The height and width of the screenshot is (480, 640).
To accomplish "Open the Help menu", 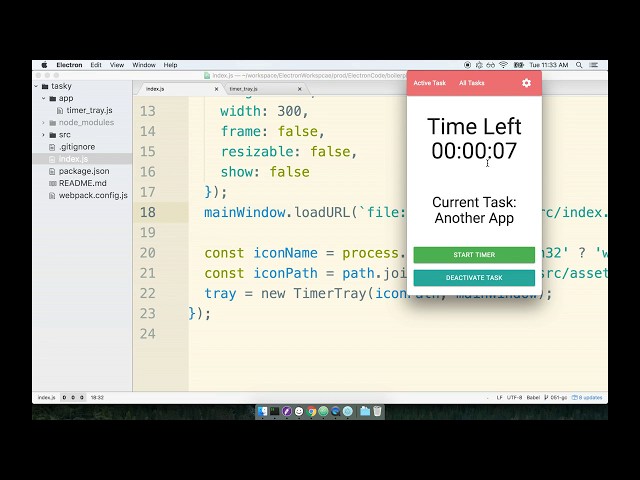I will point(170,65).
